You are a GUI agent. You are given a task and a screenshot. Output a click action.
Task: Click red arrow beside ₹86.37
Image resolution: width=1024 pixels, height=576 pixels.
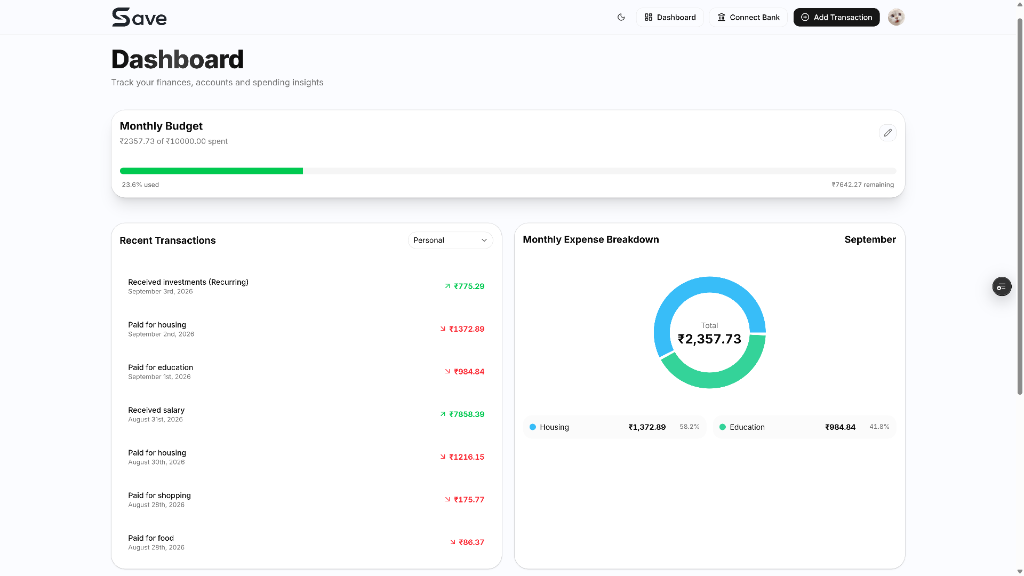(x=453, y=542)
